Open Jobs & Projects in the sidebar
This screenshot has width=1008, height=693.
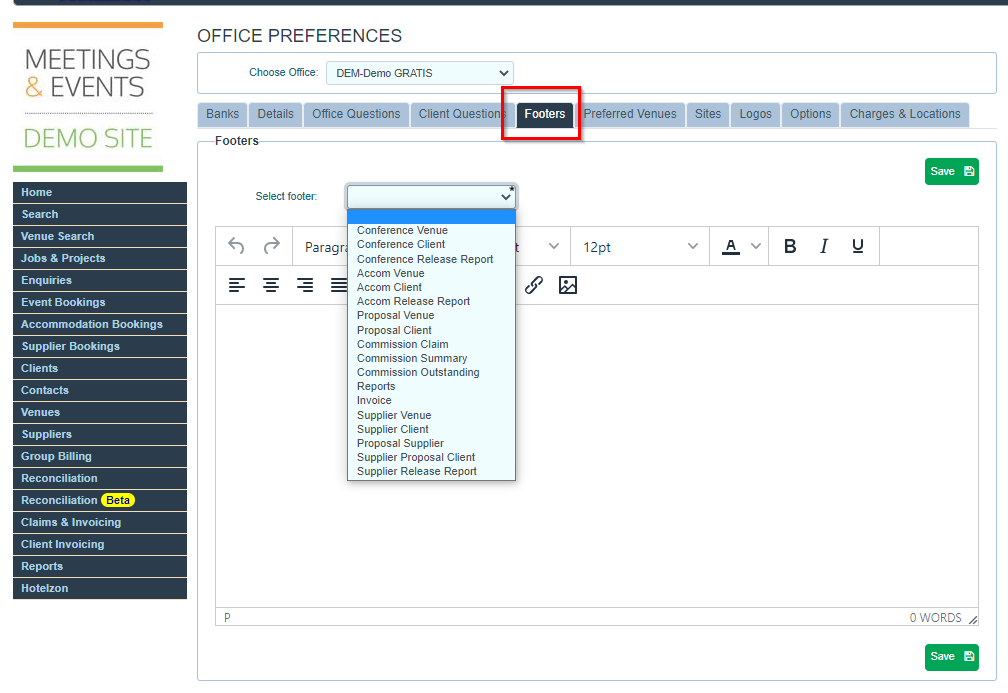[x=100, y=258]
